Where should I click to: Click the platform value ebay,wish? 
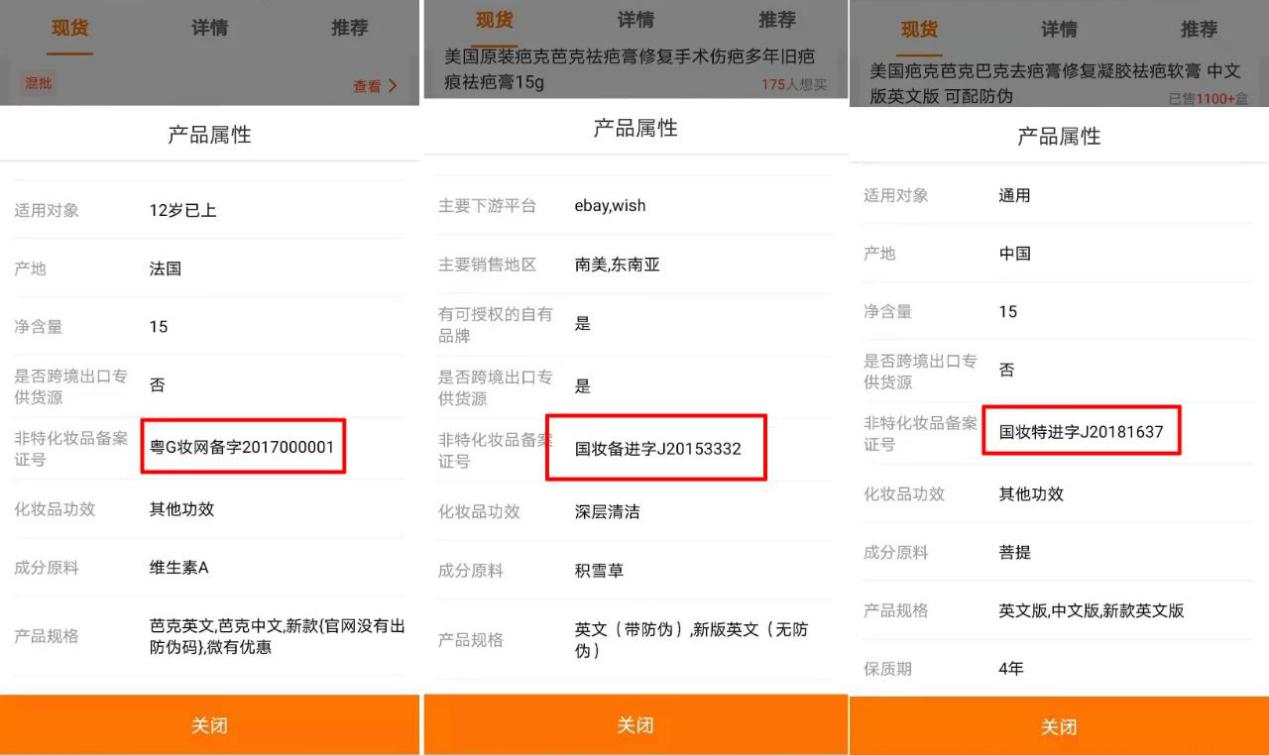point(610,206)
